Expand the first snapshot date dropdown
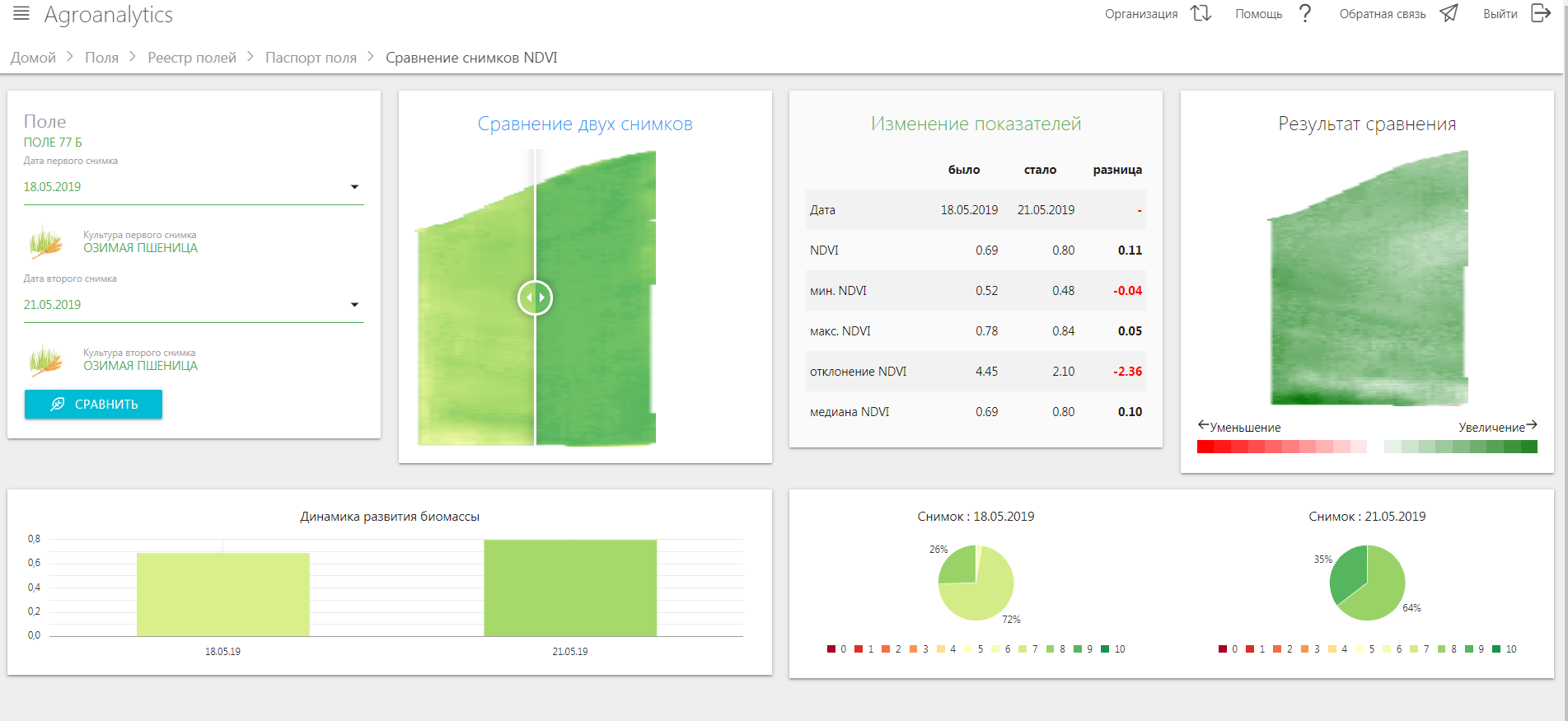Screen dimensions: 1568x721 coord(354,187)
